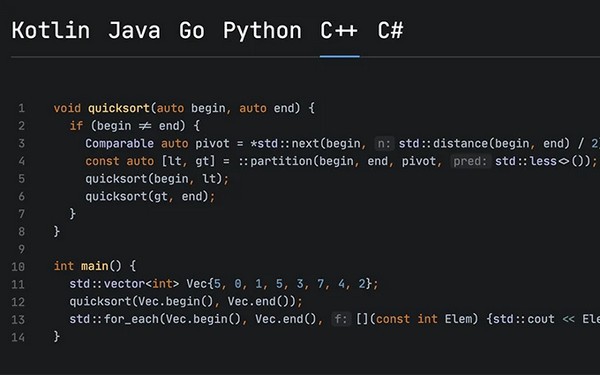Viewport: 600px width, 375px height.
Task: Click the 'Vec' initializer on line 11
Action: point(197,284)
